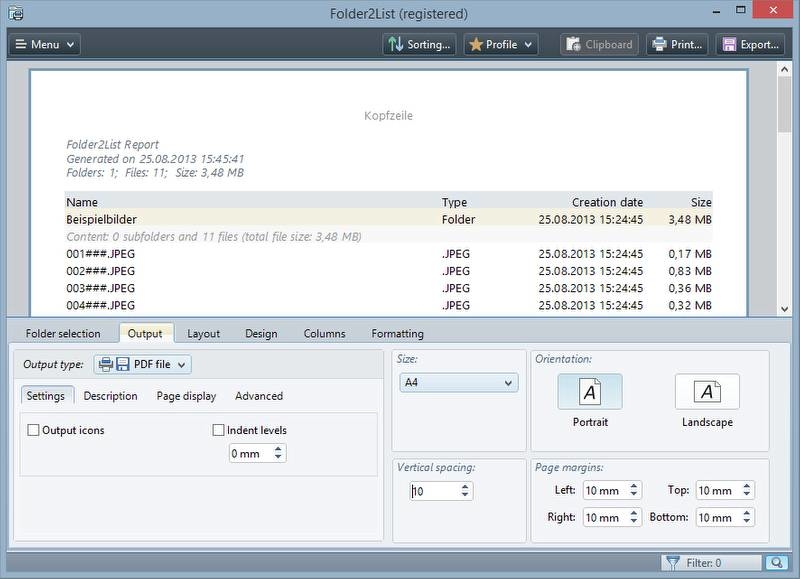Switch to the Layout tab
The image size is (800, 579).
(204, 333)
